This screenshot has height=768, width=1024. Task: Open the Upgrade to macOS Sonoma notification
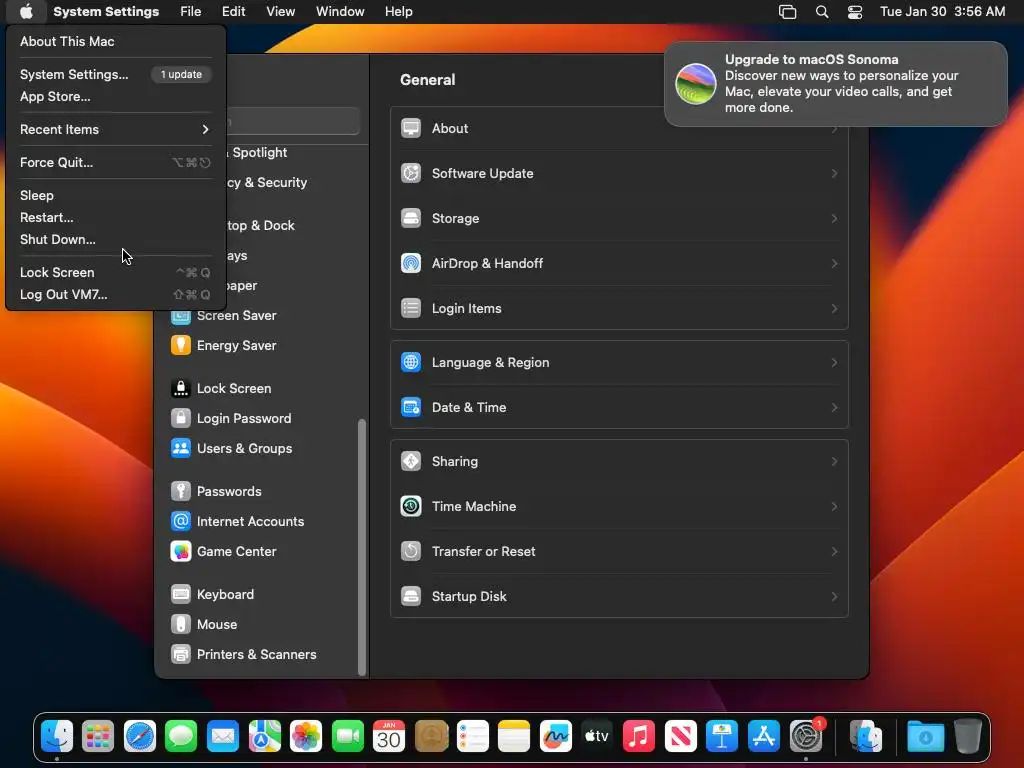(835, 84)
